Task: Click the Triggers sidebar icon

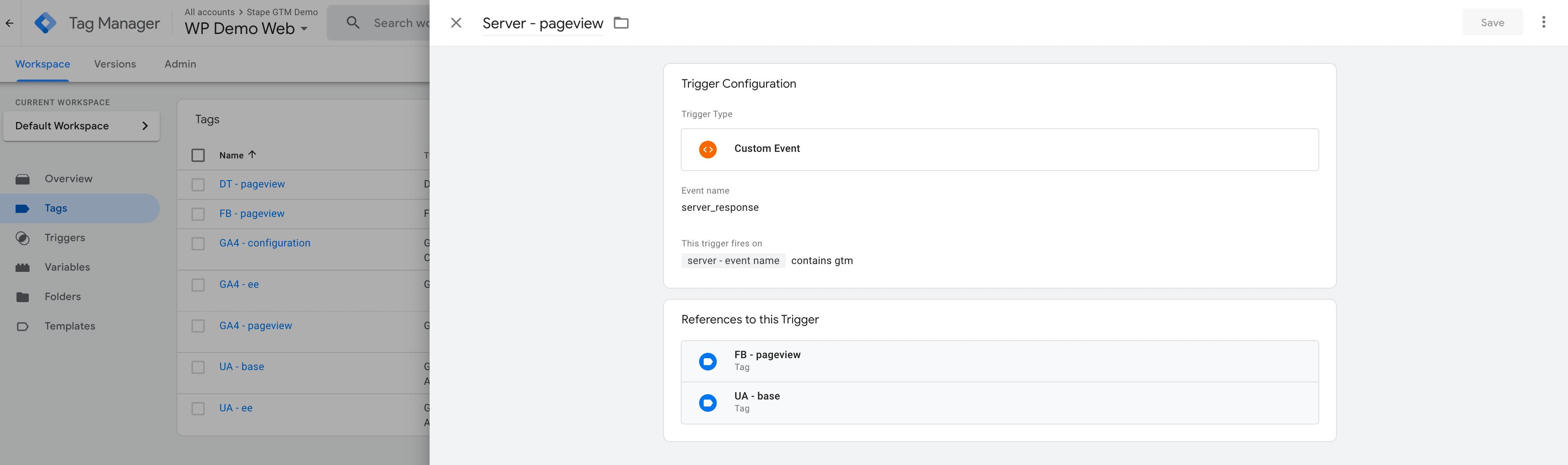Action: click(23, 238)
